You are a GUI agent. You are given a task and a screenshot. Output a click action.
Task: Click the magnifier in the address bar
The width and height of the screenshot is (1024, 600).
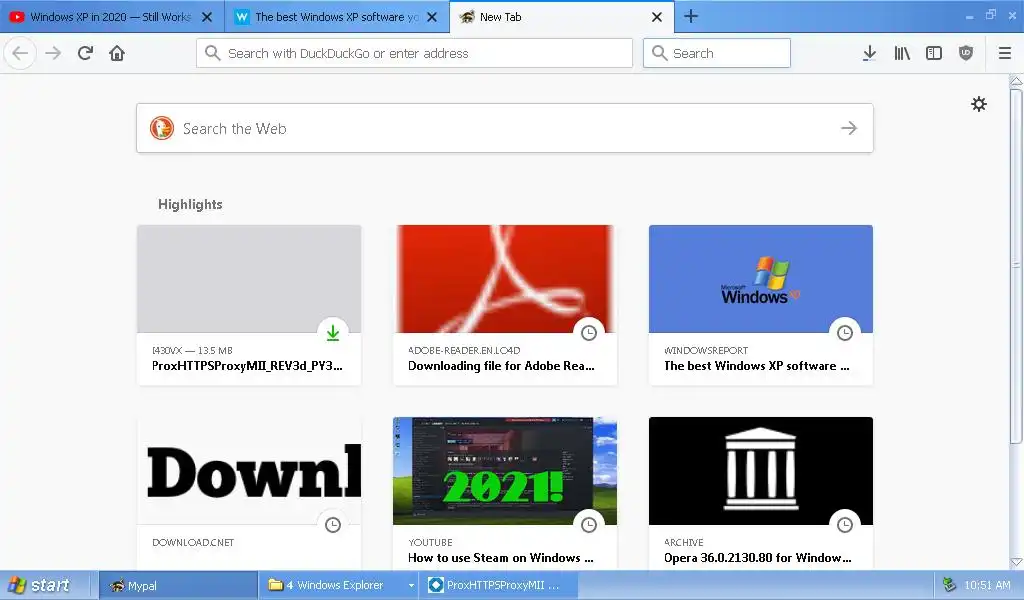[x=212, y=53]
